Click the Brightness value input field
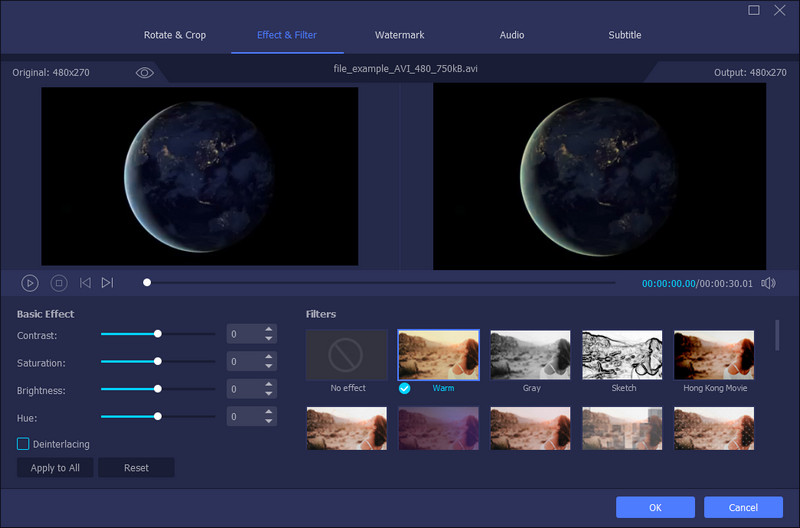 pos(244,389)
